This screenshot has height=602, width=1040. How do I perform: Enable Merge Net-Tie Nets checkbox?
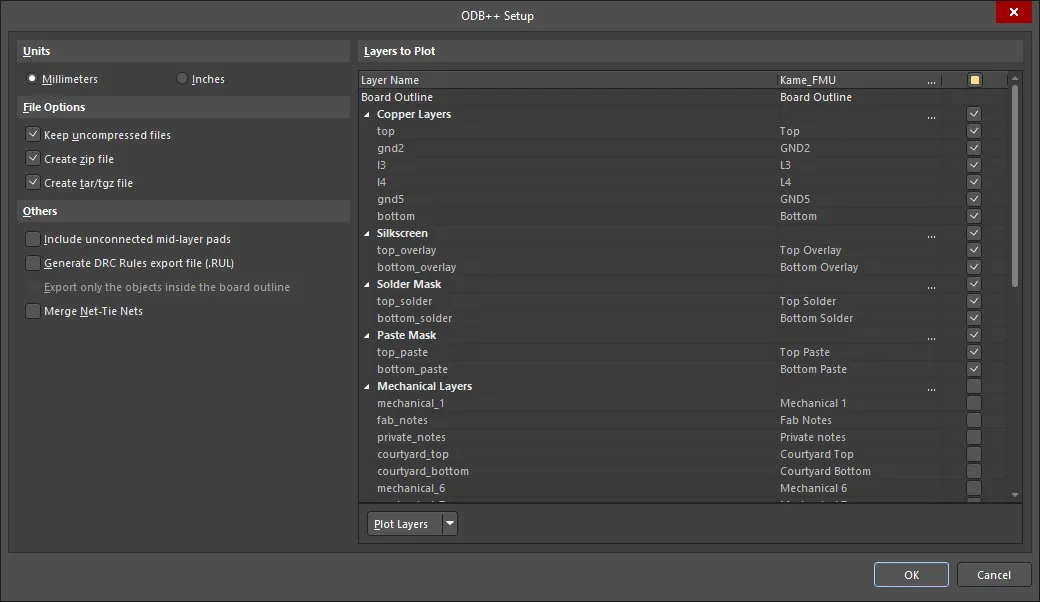[32, 311]
